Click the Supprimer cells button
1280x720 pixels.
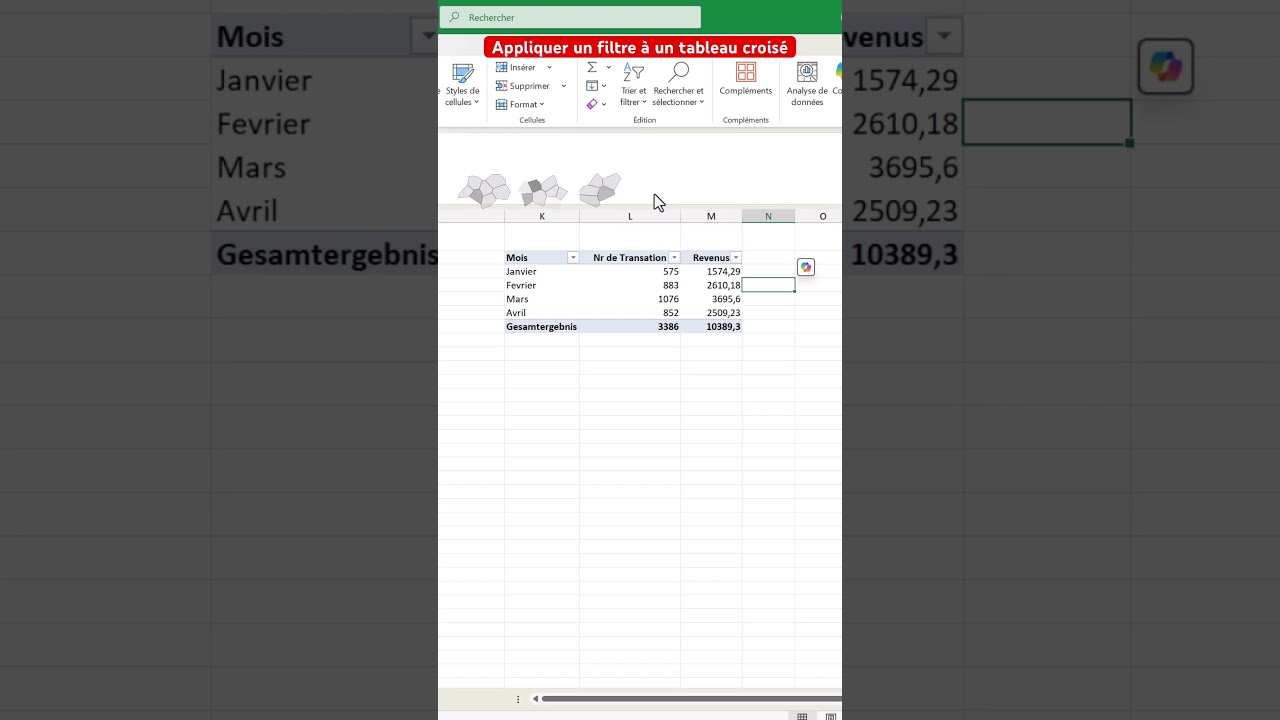click(x=523, y=86)
